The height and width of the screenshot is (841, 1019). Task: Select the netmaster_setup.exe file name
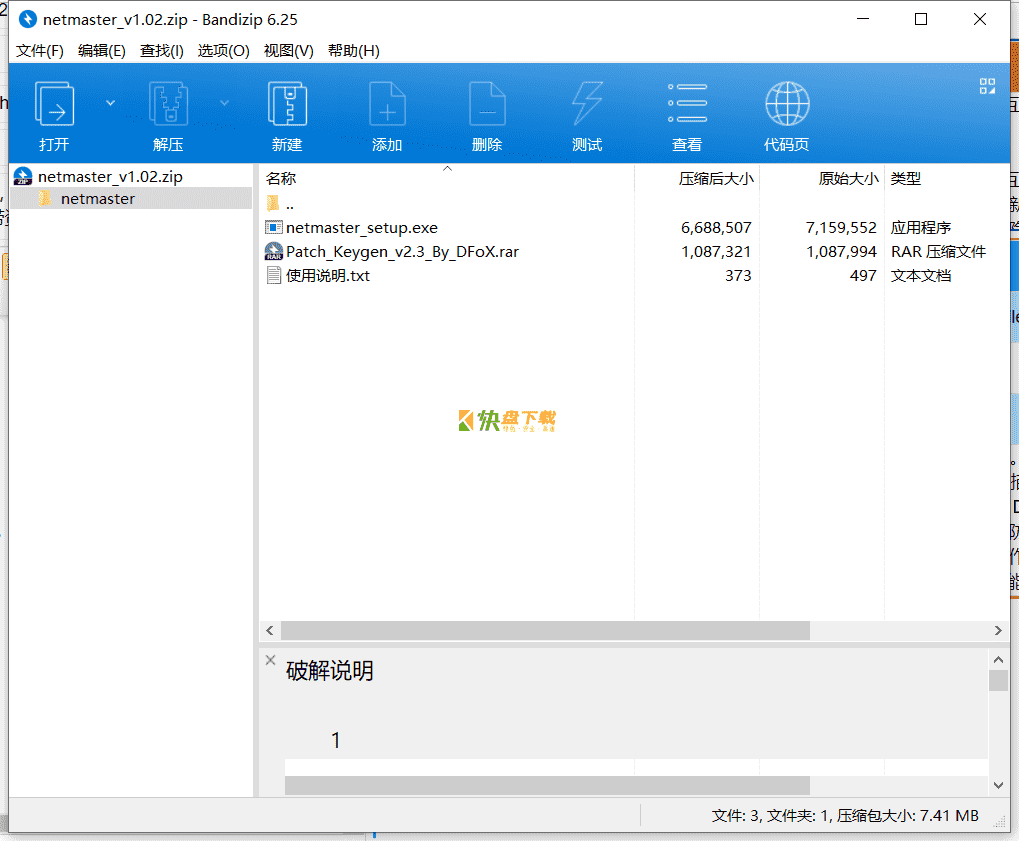pyautogui.click(x=362, y=227)
